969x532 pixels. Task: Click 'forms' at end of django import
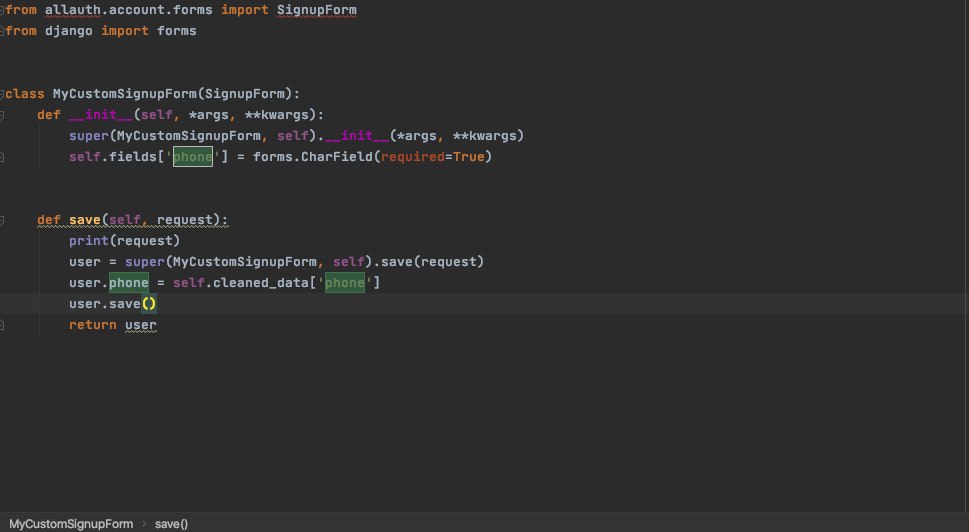pyautogui.click(x=176, y=31)
